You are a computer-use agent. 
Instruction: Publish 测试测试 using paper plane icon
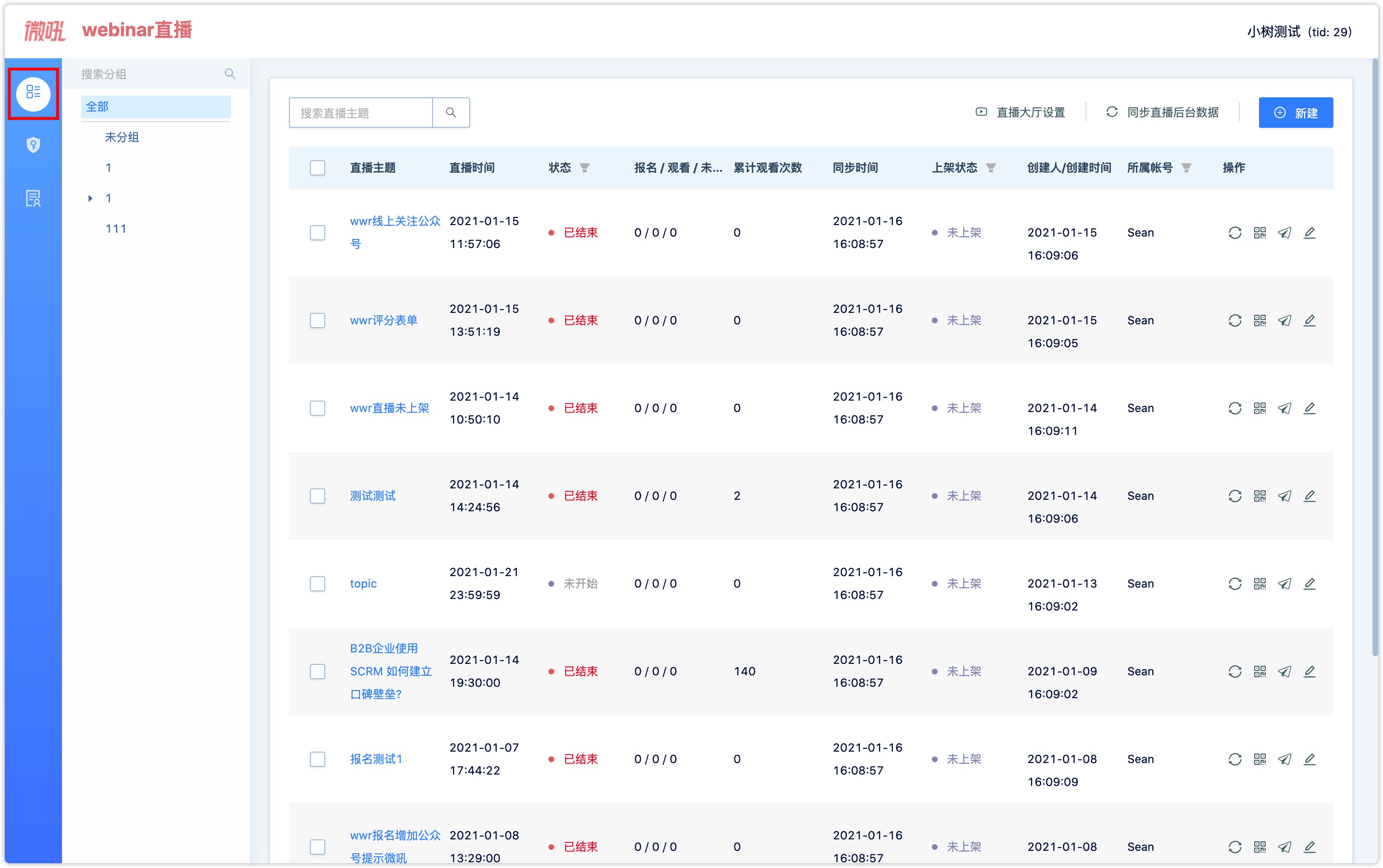(1284, 496)
